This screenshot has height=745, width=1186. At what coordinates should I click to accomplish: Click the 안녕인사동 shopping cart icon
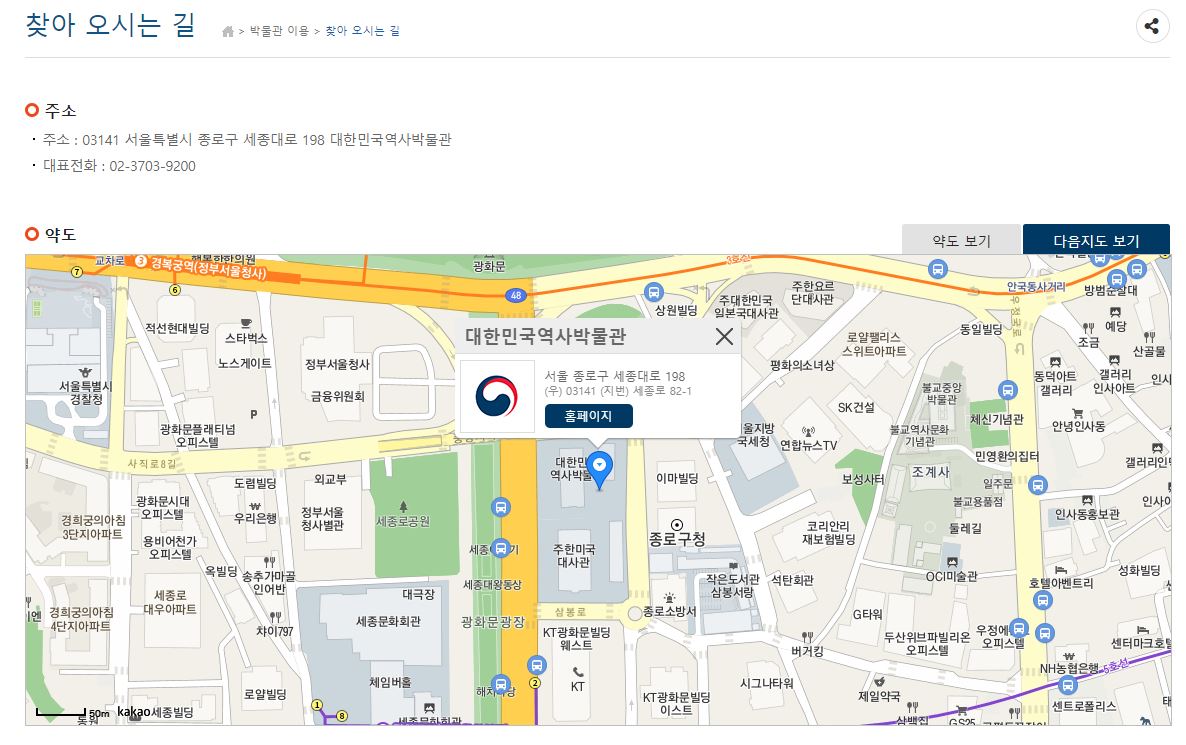click(1078, 413)
